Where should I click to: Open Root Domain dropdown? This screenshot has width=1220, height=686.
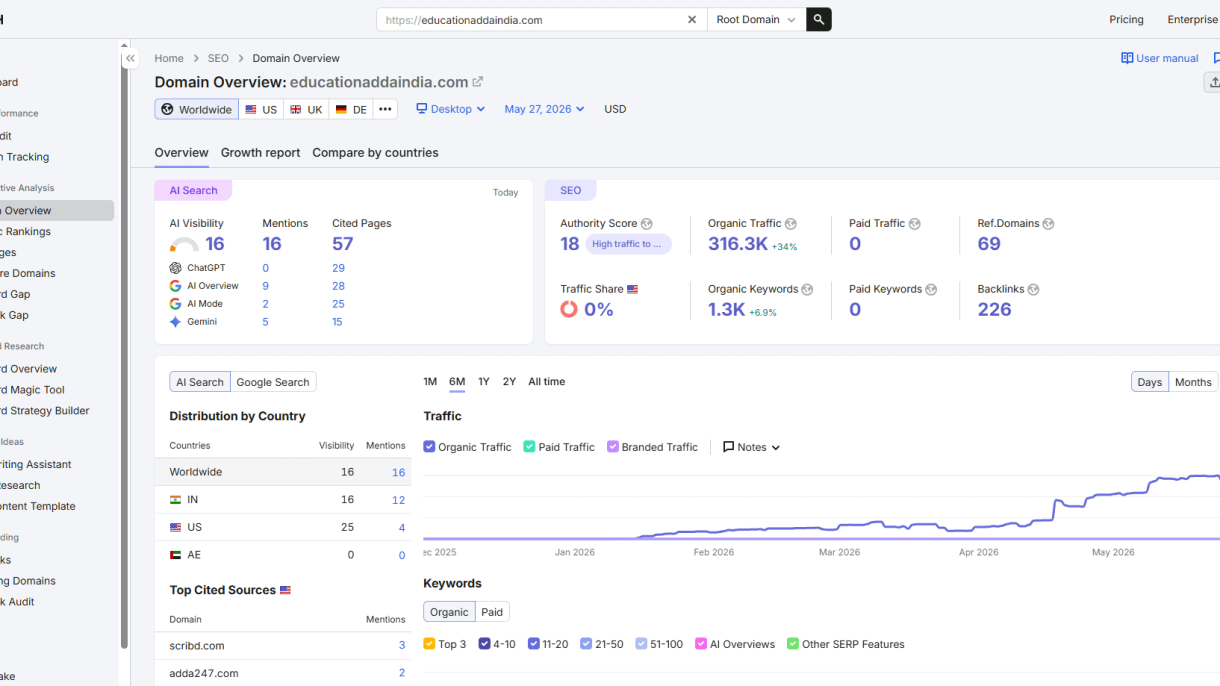click(x=756, y=19)
